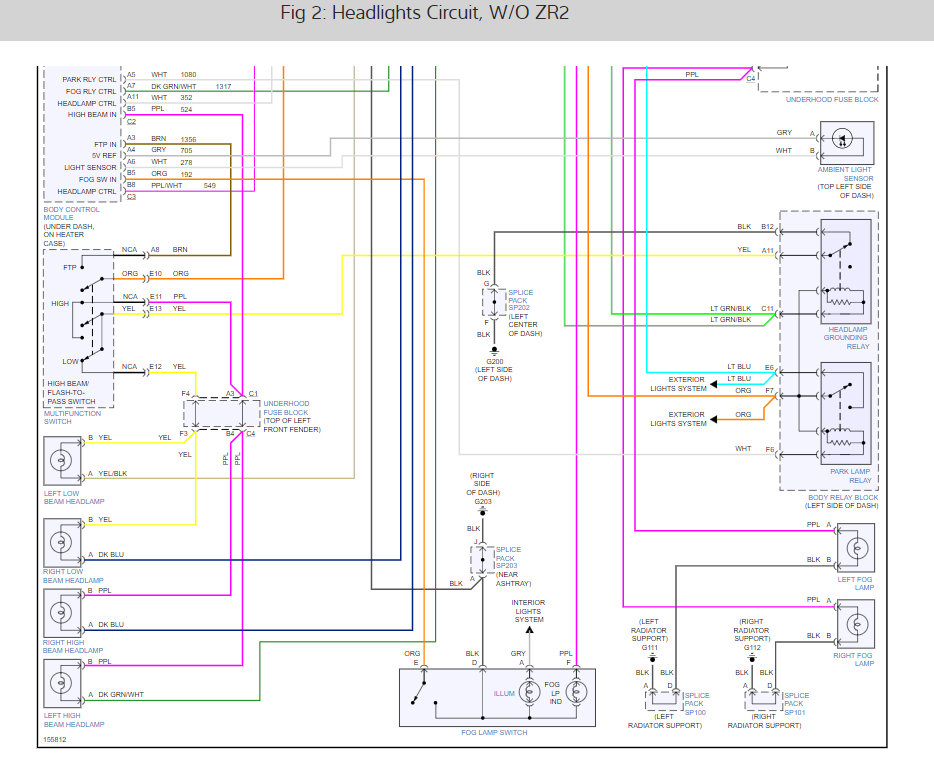
Task: Click the wire circuit number '1080'
Action: click(188, 74)
